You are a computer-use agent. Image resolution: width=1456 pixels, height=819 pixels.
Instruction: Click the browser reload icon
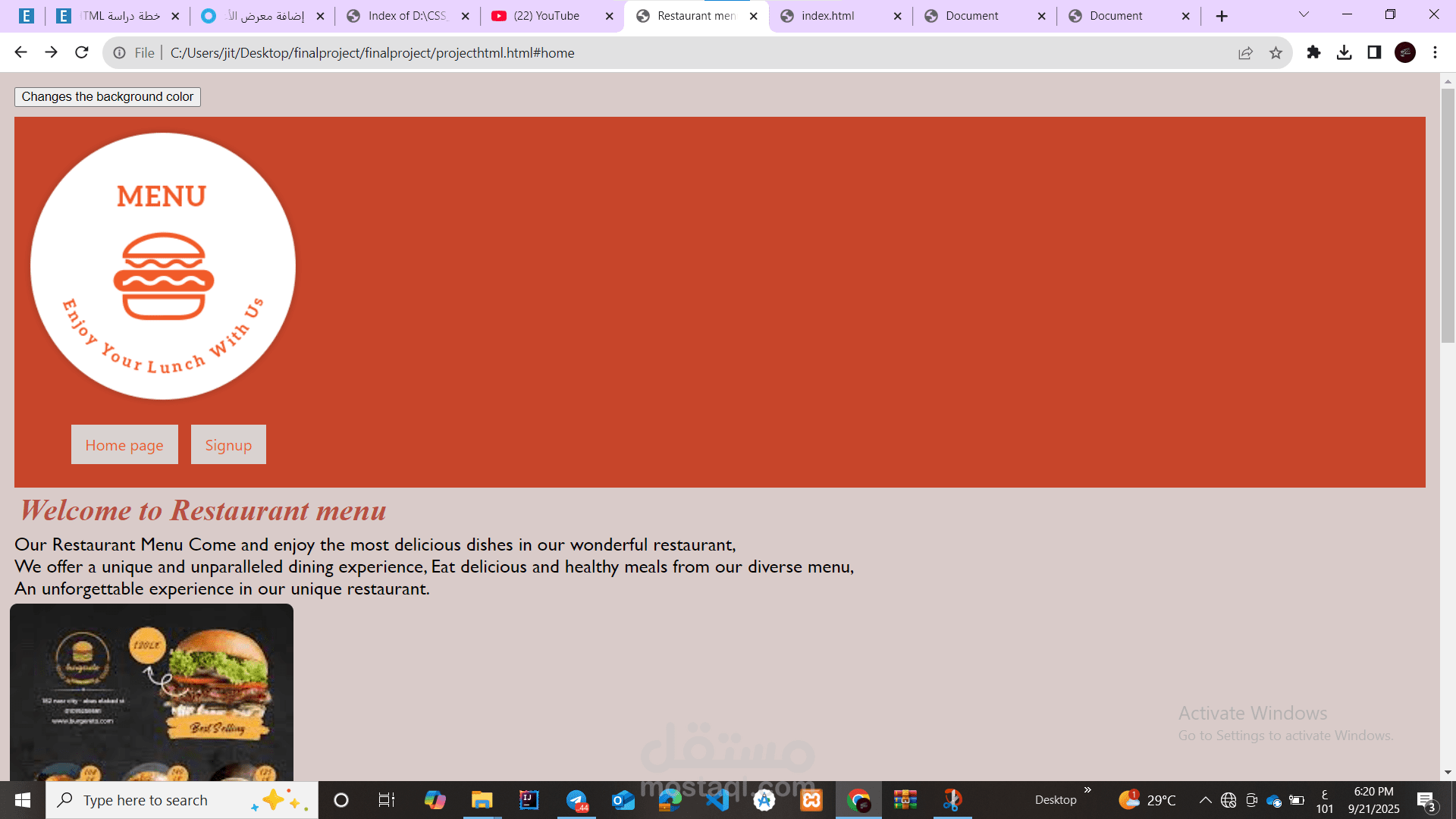coord(82,52)
